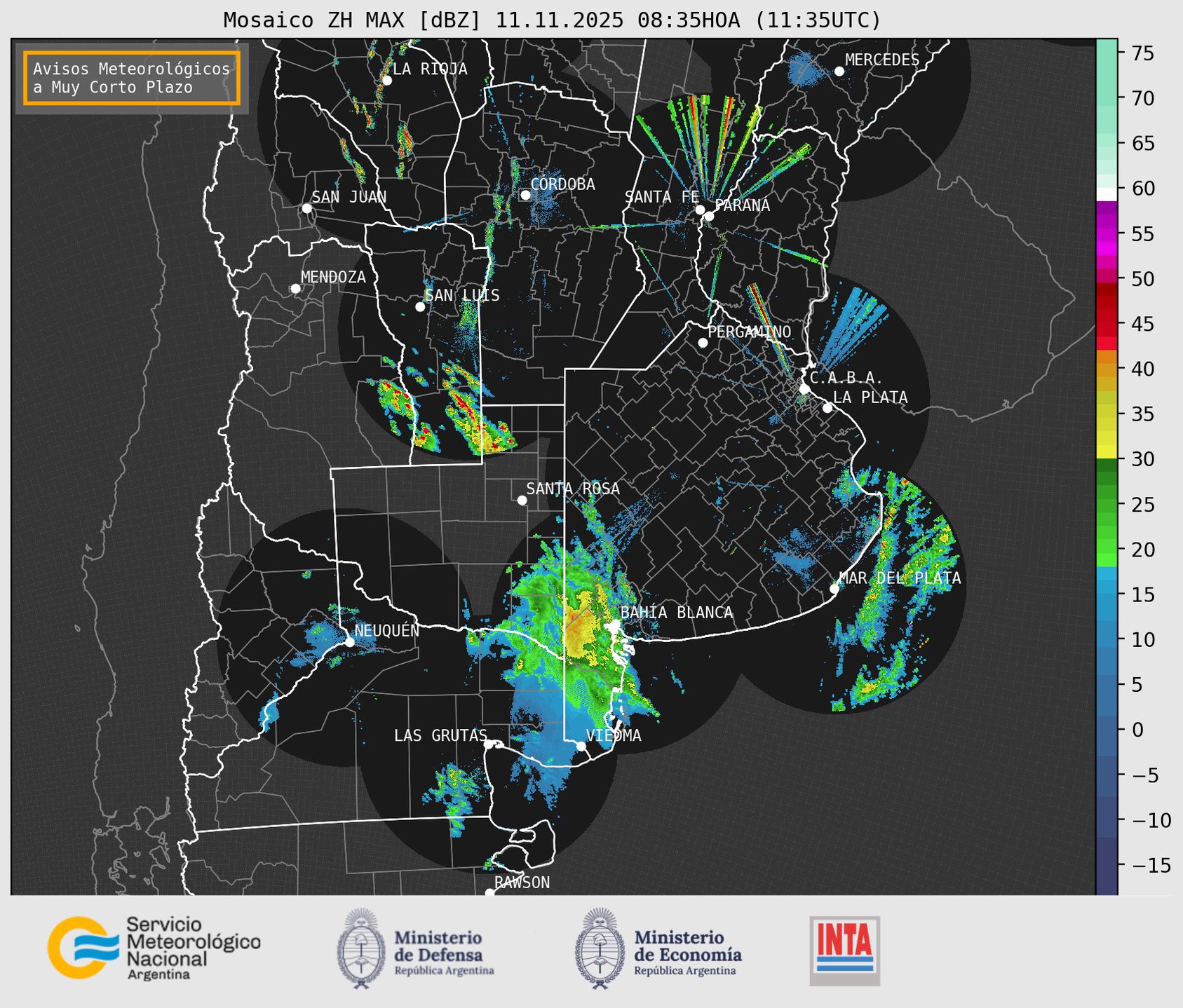Click the INTA logo
Screen dimensions: 1183x1008
(x=844, y=951)
